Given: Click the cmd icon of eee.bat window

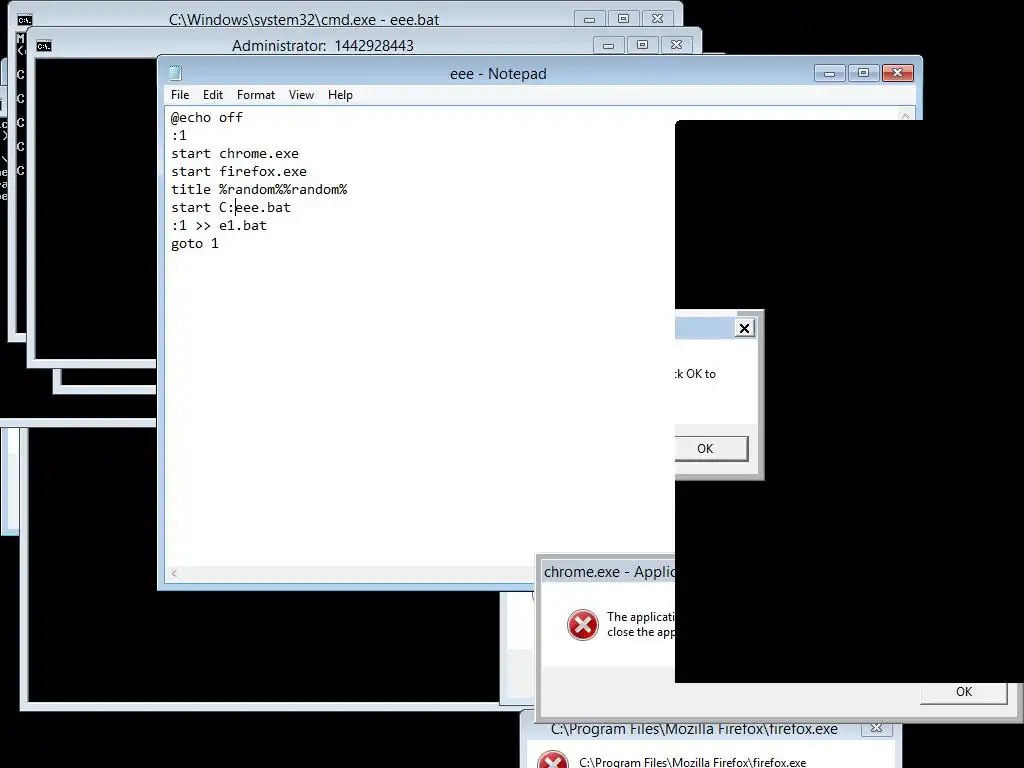Looking at the screenshot, I should tap(25, 20).
